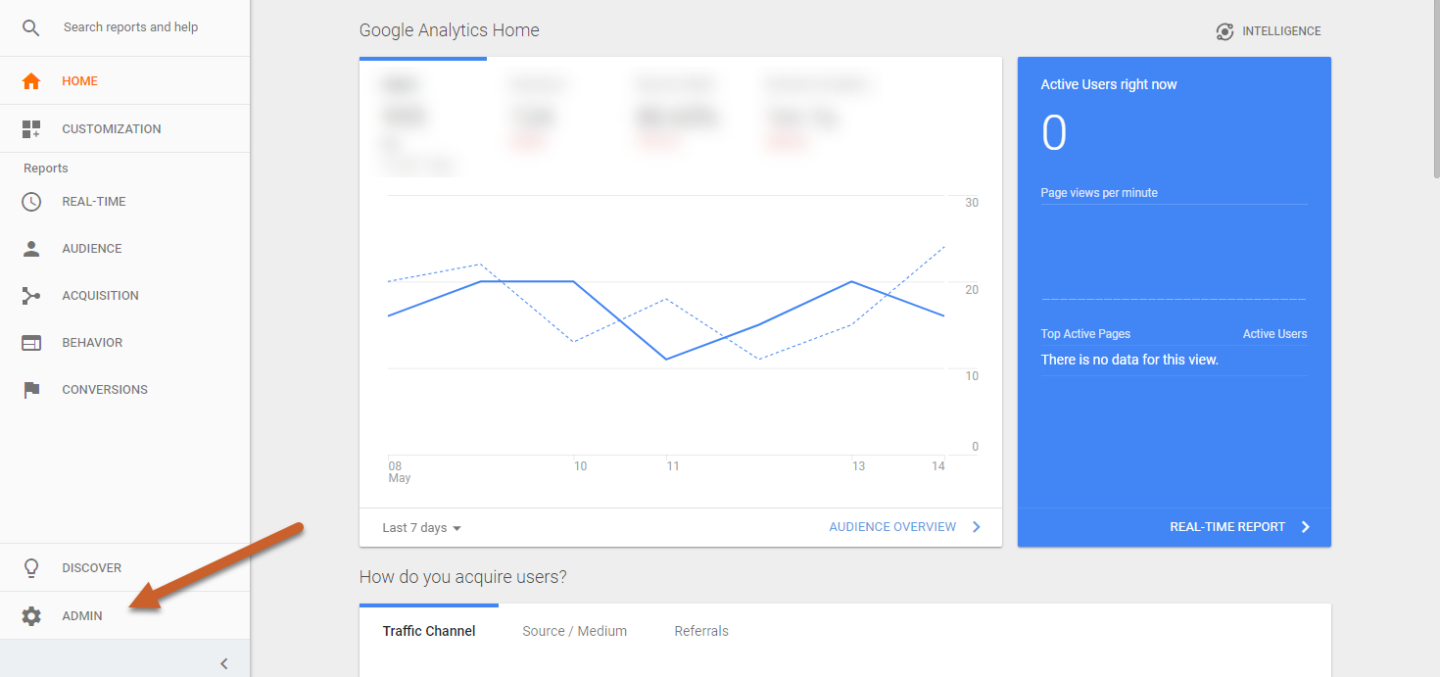The image size is (1440, 677).
Task: Click the Discover lightbulb icon
Action: [x=31, y=568]
